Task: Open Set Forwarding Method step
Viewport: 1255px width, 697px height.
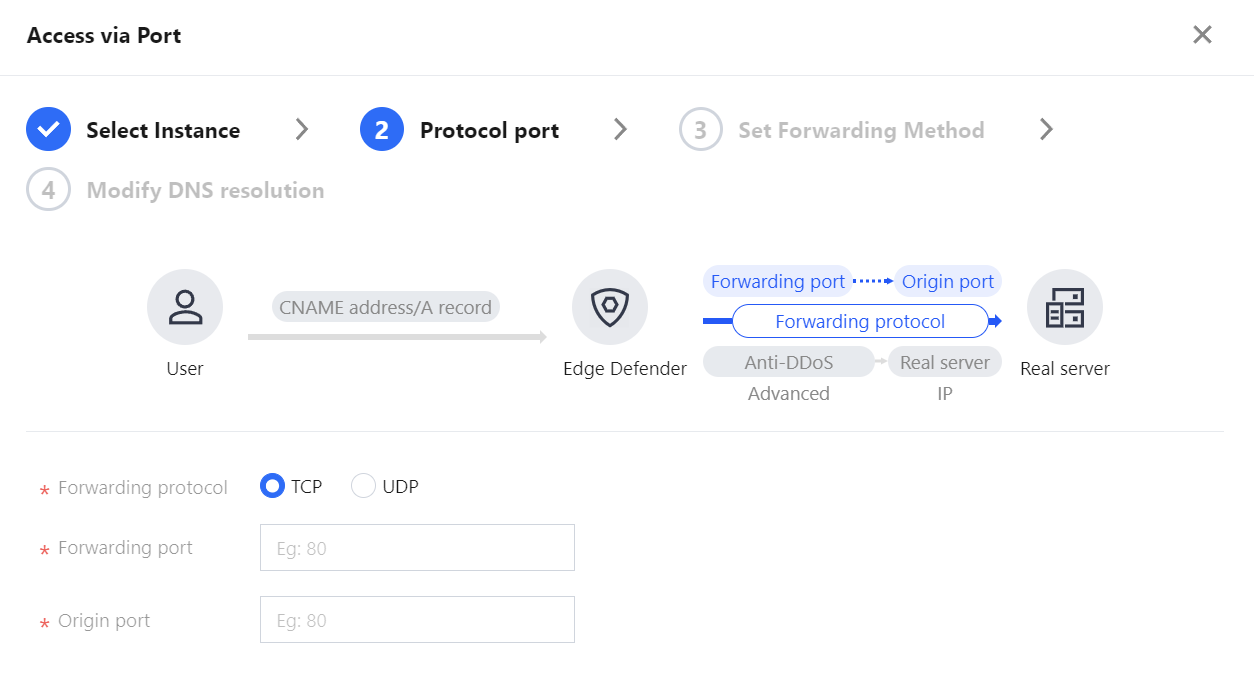Action: (x=861, y=130)
